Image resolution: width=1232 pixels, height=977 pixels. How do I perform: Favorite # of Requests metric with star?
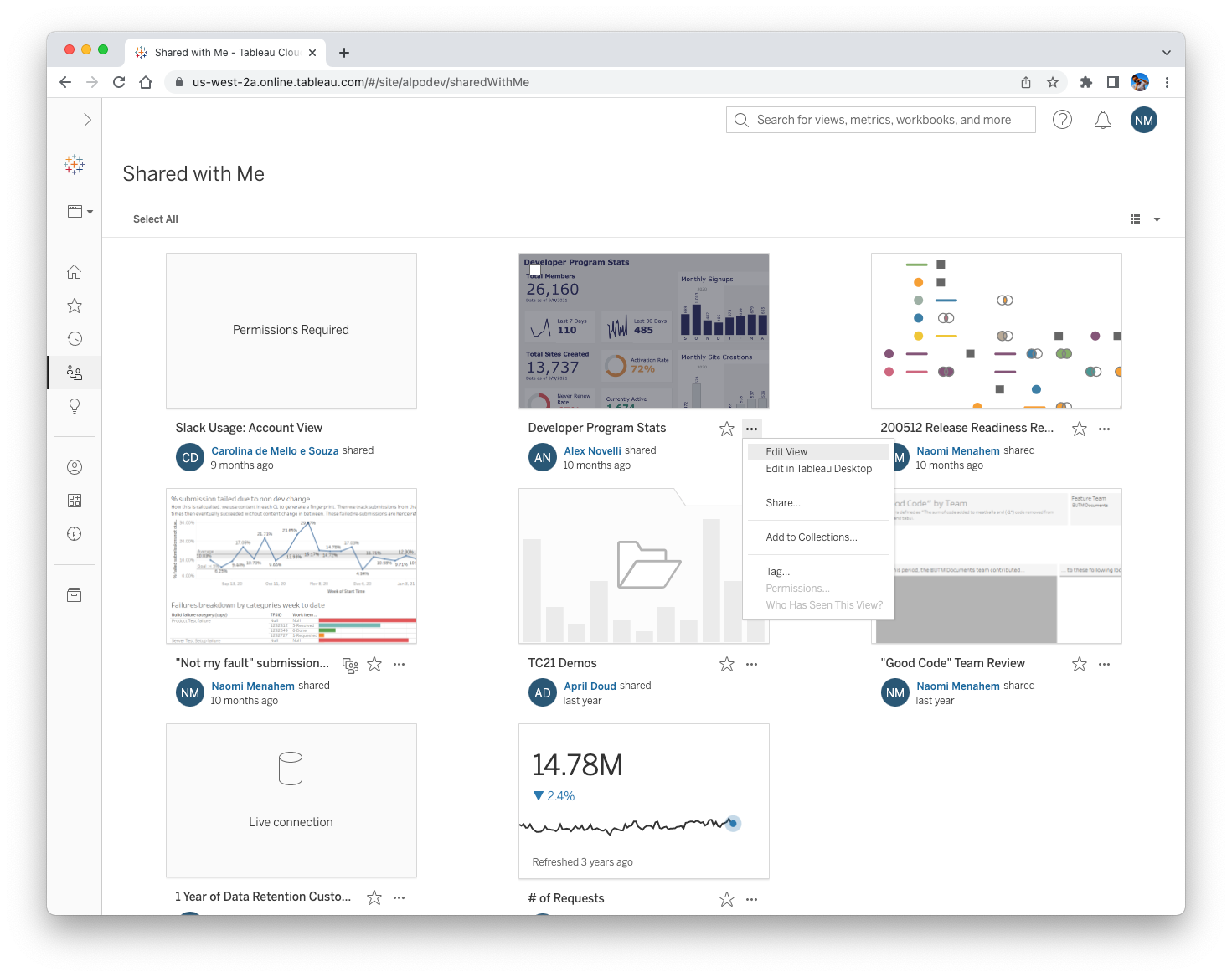click(x=727, y=900)
